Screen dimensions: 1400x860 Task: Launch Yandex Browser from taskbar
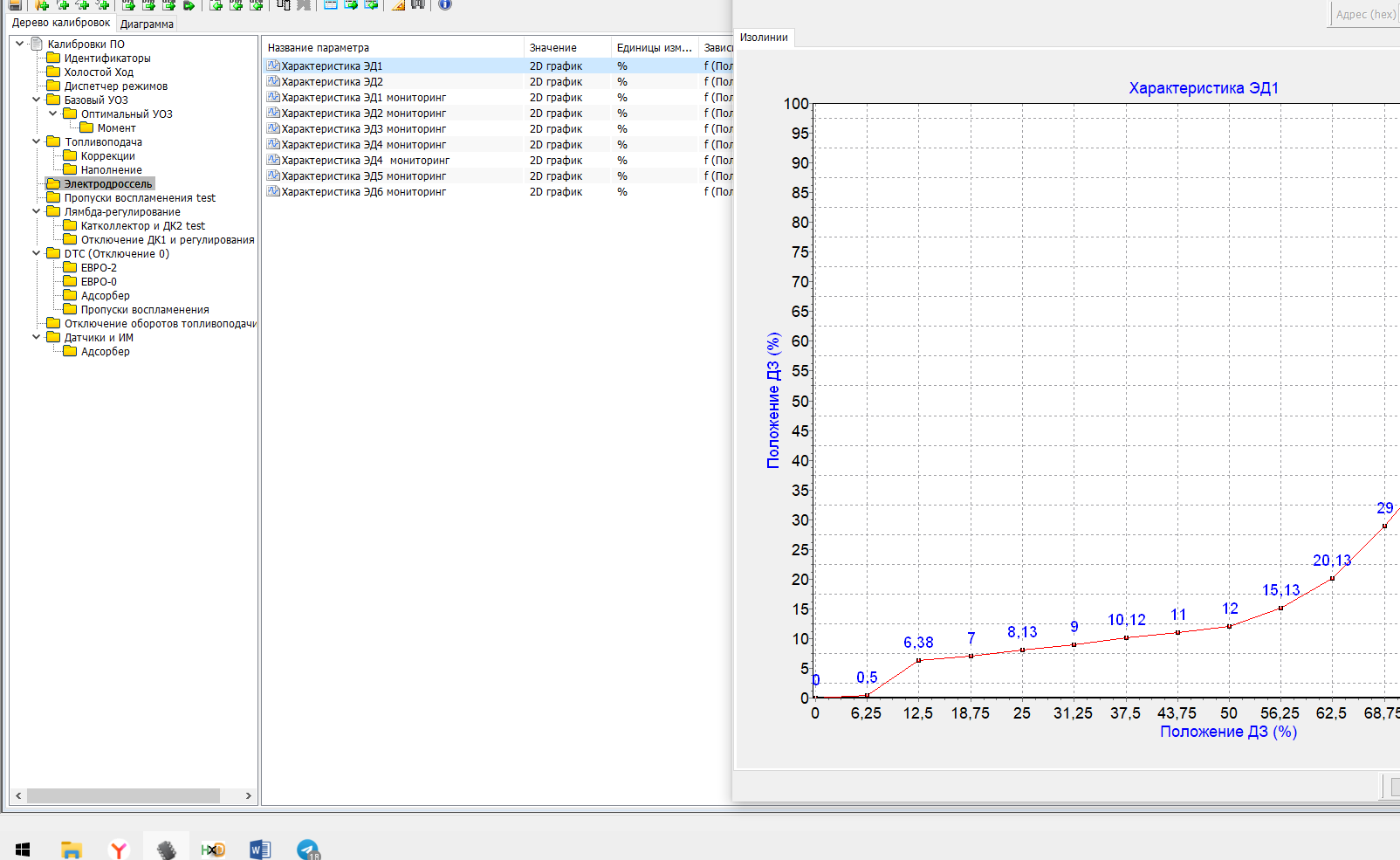tap(119, 849)
